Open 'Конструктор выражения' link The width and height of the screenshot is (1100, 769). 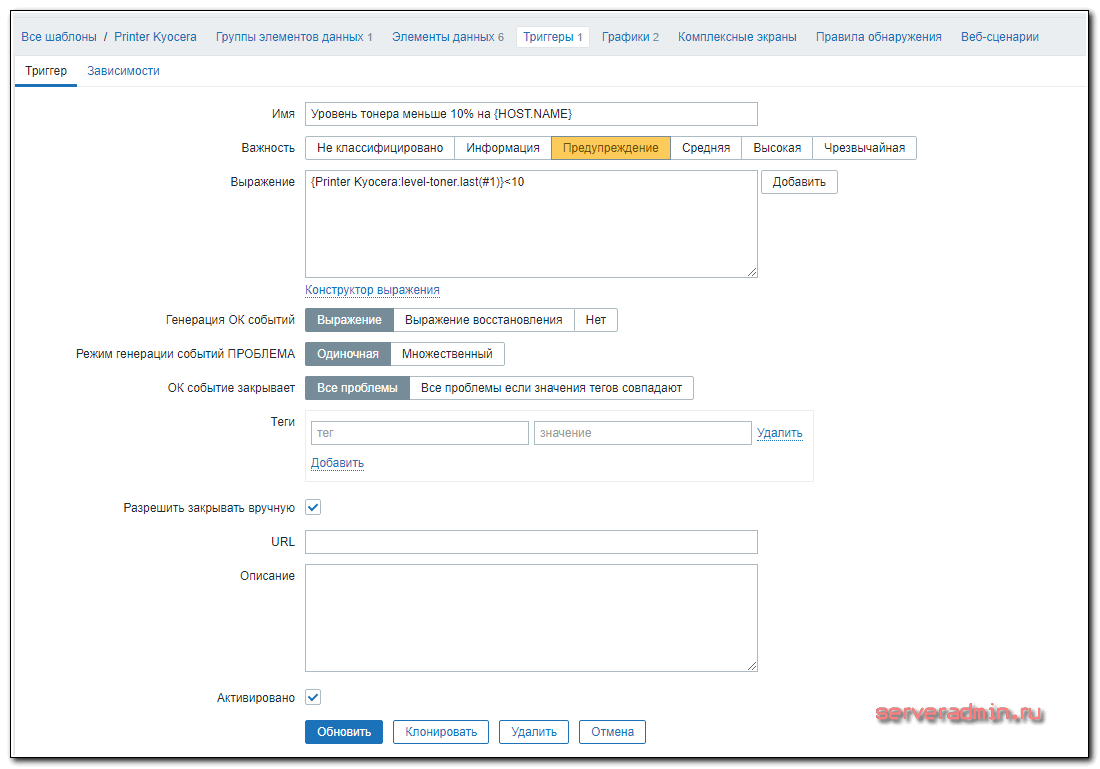372,290
